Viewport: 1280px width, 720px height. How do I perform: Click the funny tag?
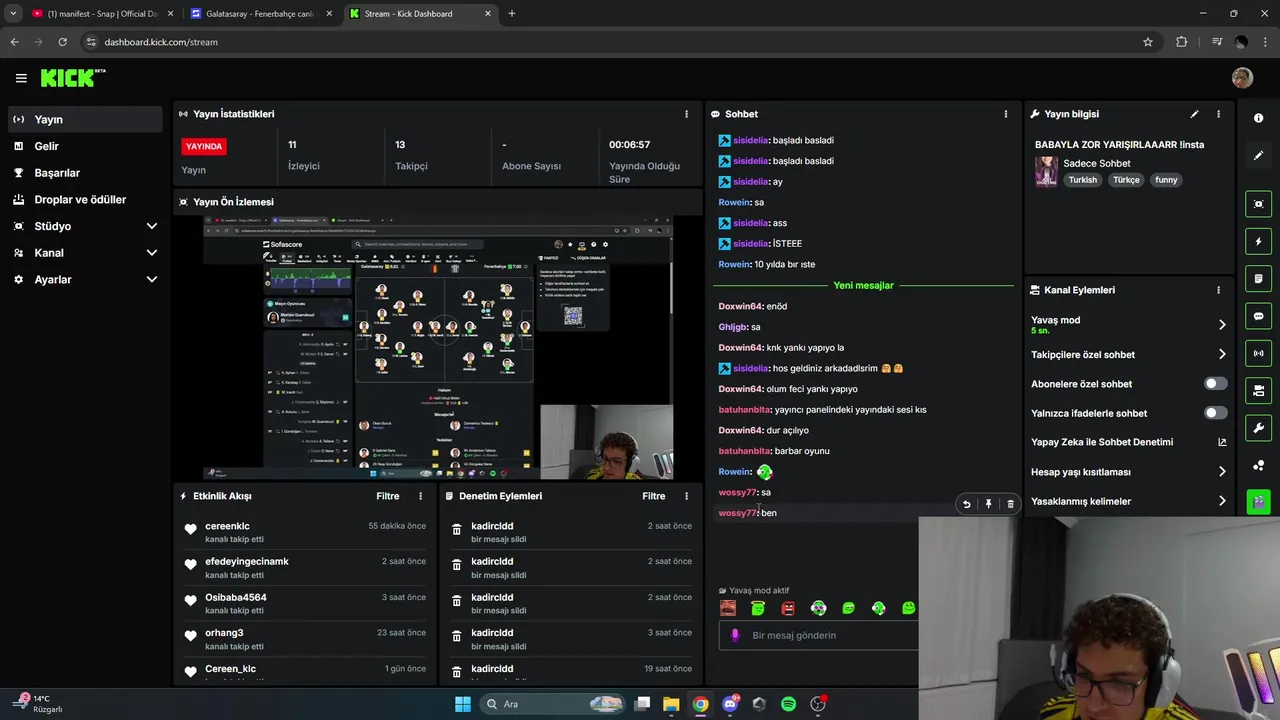click(x=1166, y=180)
